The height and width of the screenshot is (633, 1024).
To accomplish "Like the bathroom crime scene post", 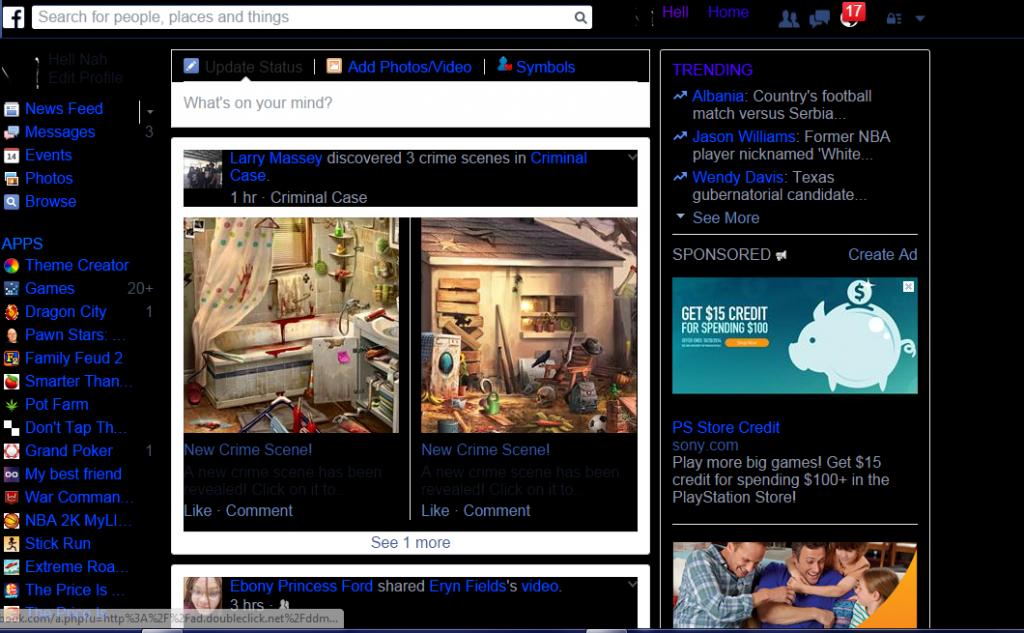I will tap(198, 511).
